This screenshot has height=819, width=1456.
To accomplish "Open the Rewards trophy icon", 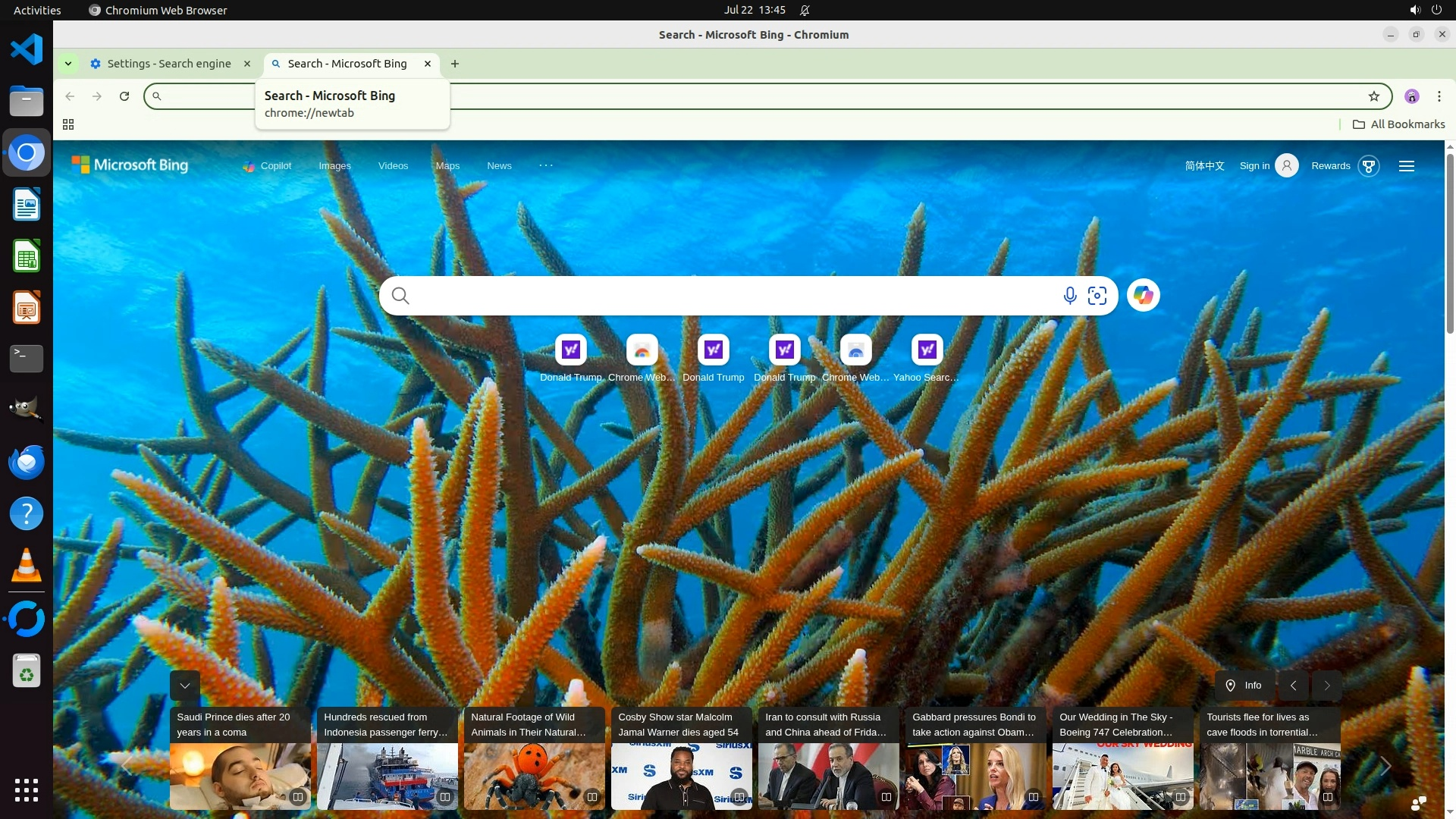I will 1368,166.
